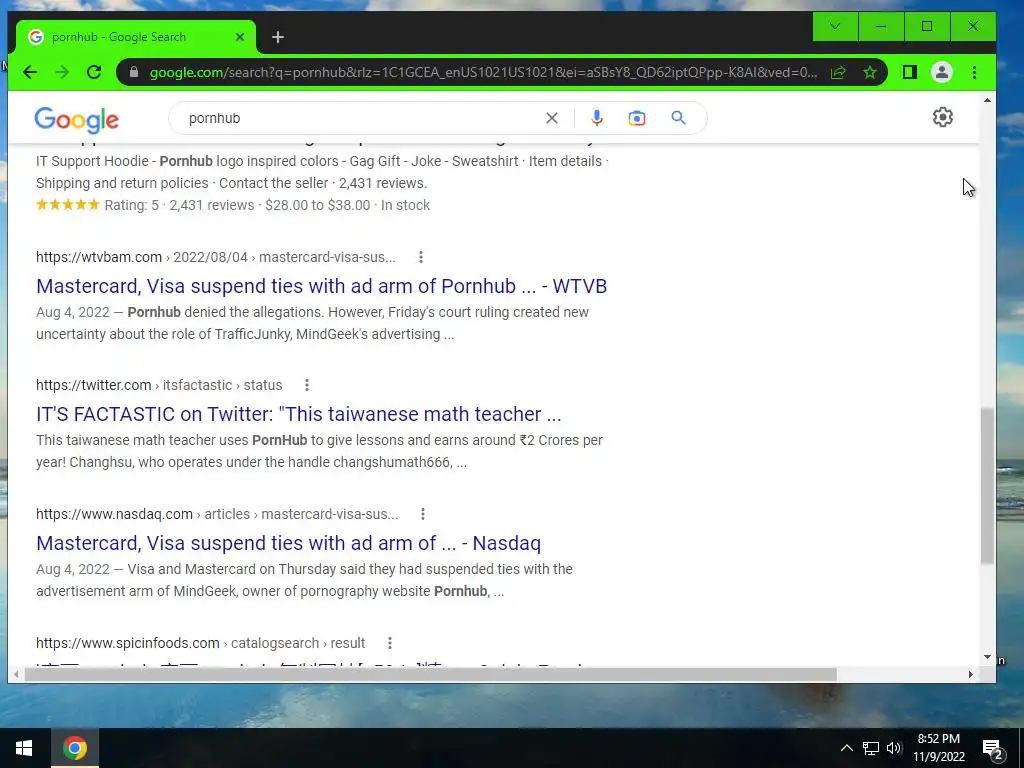Click the twitter.com itsfactastic status breadcrumb

click(x=159, y=385)
